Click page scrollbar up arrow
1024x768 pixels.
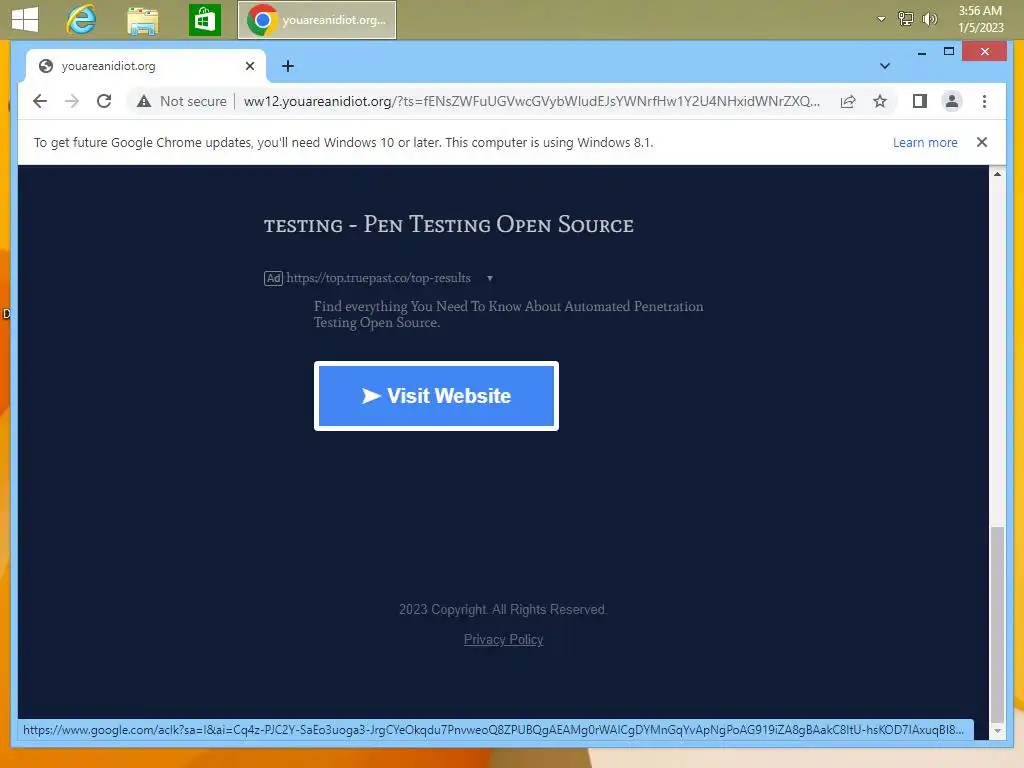[x=997, y=174]
